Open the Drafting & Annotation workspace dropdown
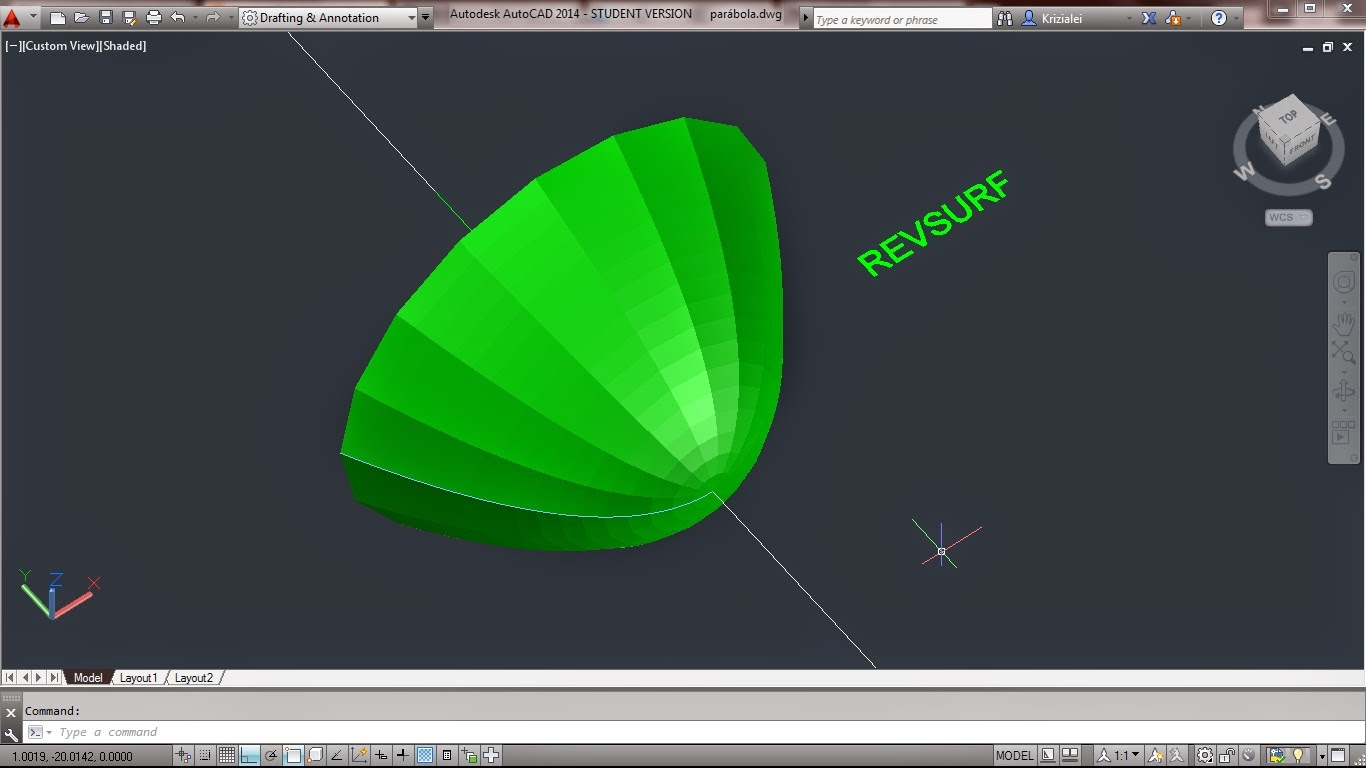The width and height of the screenshot is (1366, 768). pyautogui.click(x=412, y=17)
